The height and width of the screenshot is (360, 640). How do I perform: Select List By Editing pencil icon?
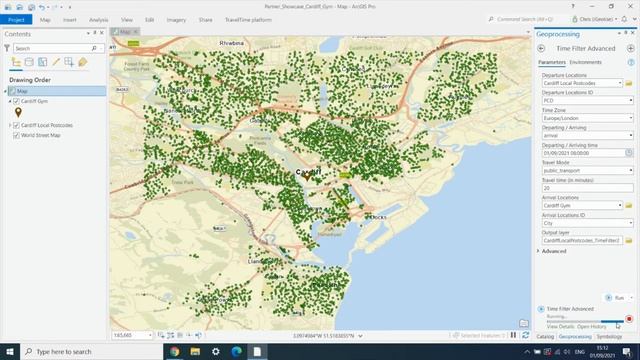(x=56, y=62)
